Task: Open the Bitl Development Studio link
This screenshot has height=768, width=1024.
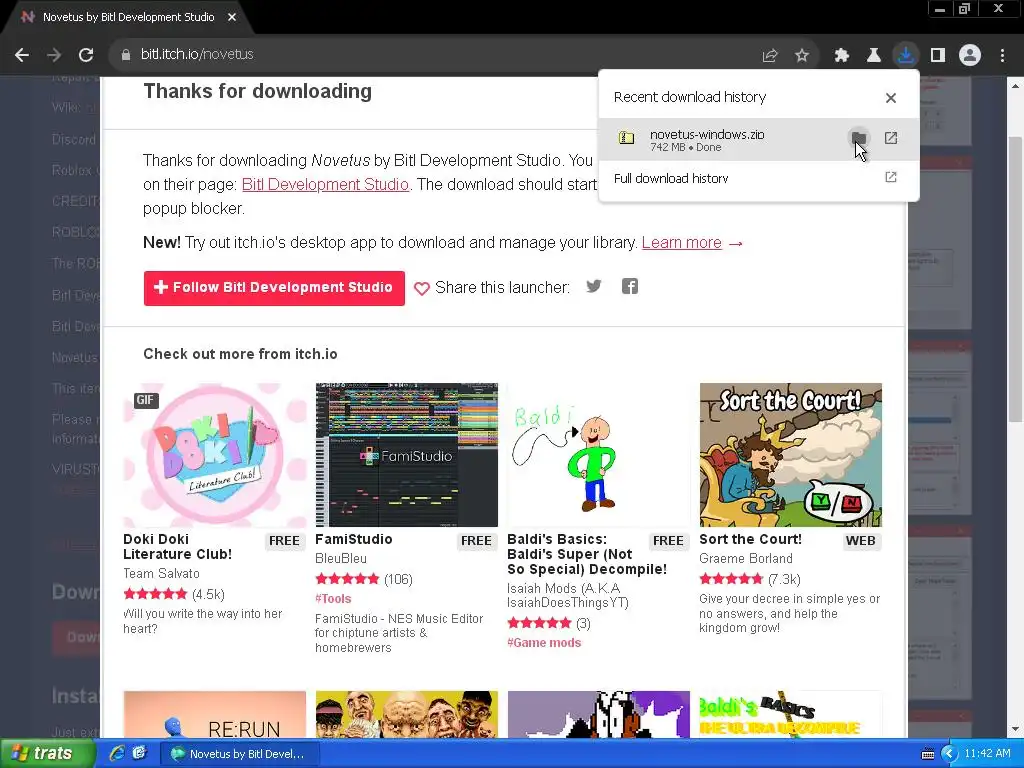Action: [x=325, y=185]
